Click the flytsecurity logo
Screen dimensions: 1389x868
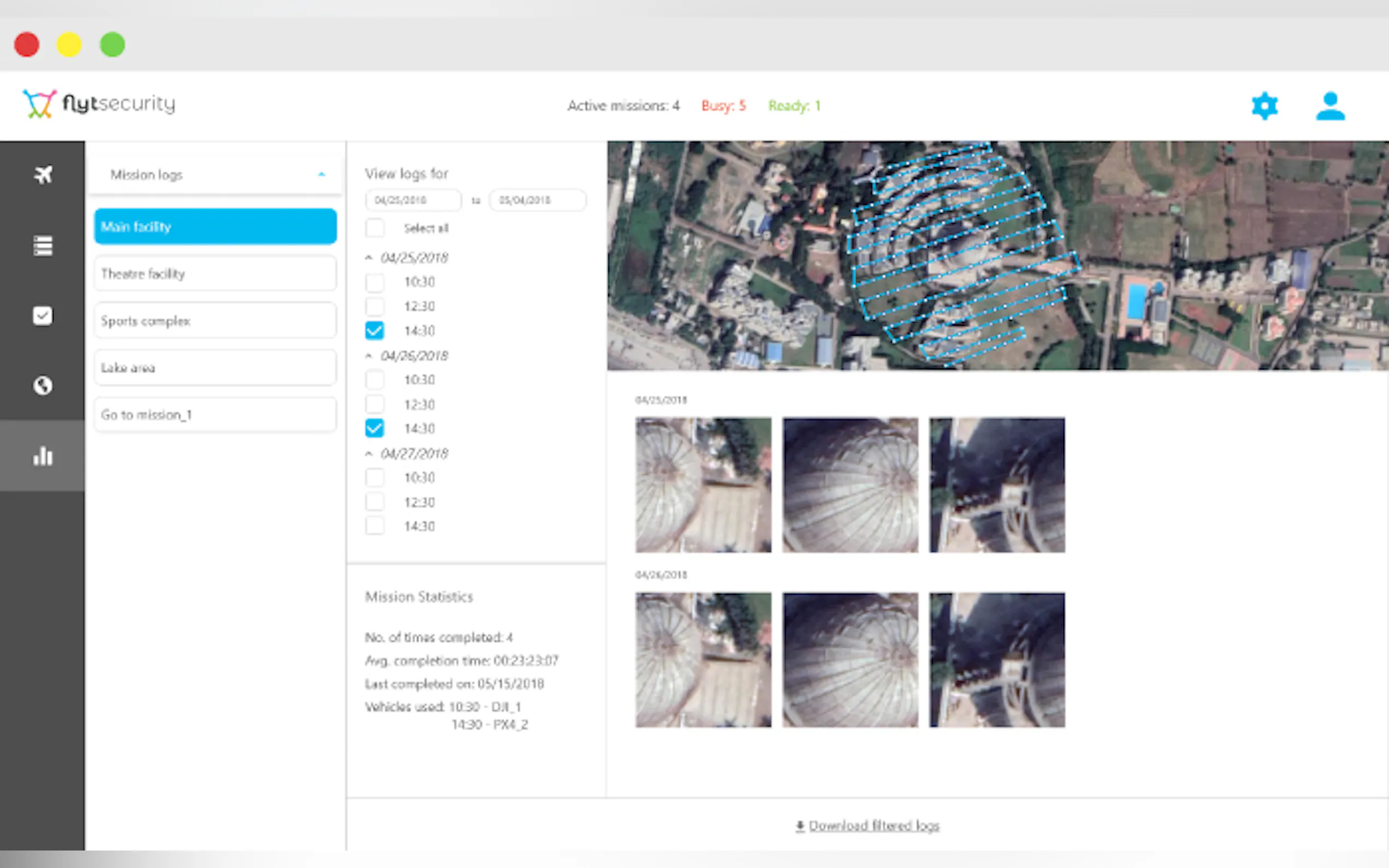[x=99, y=104]
